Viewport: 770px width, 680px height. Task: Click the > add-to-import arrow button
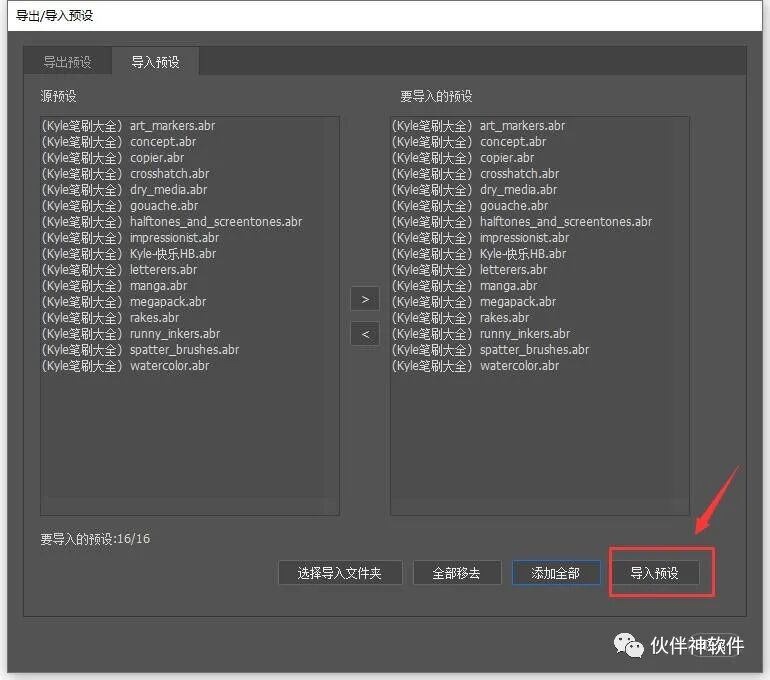pos(365,299)
